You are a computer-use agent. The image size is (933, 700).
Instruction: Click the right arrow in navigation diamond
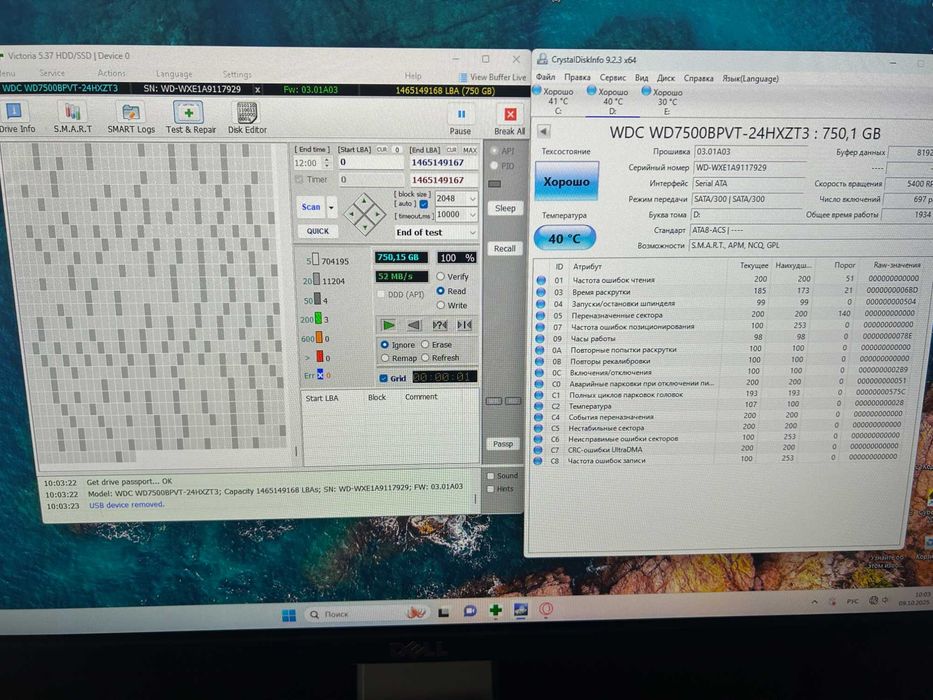pos(377,214)
